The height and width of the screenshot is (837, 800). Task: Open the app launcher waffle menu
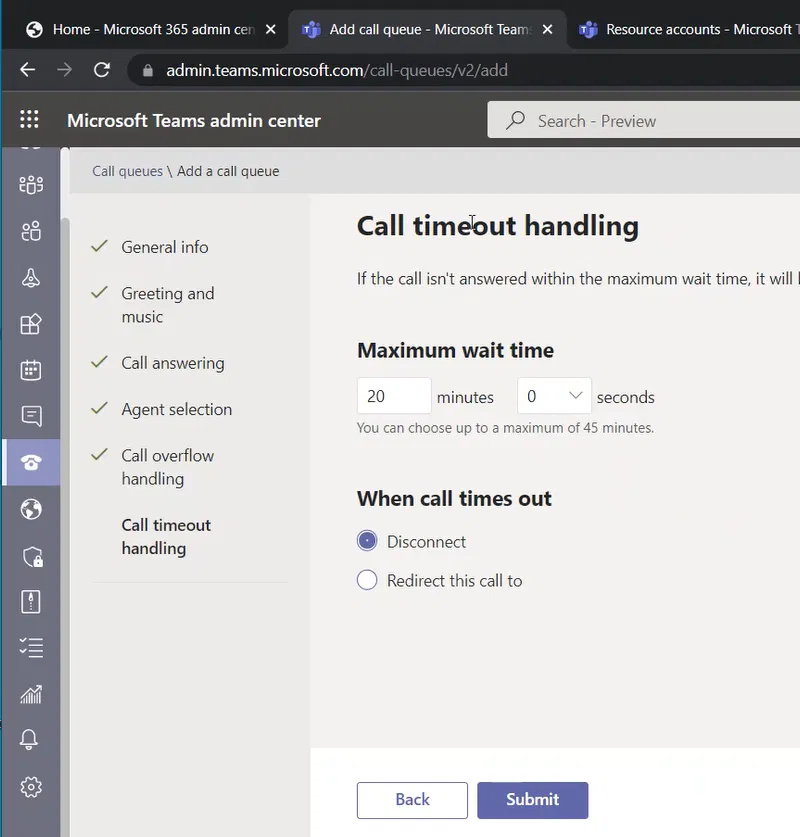coord(29,120)
